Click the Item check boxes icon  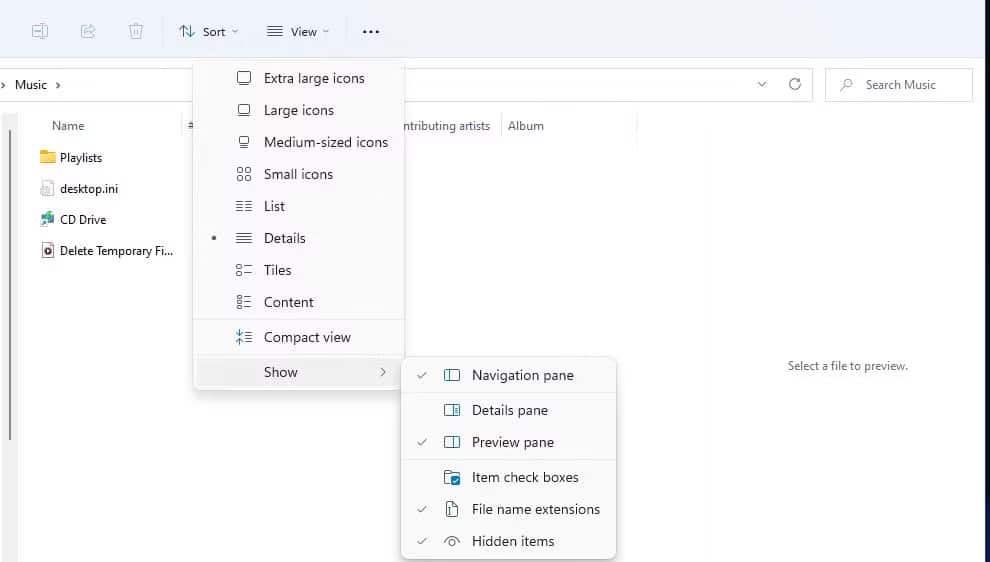pyautogui.click(x=452, y=477)
